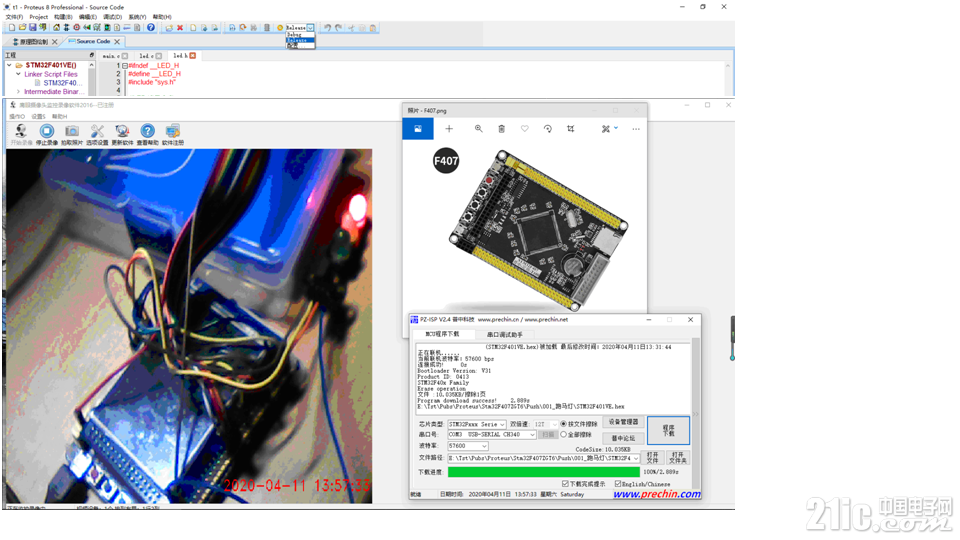960x540 pixels.
Task: Click the crop icon in Photos toolbar
Action: (571, 129)
